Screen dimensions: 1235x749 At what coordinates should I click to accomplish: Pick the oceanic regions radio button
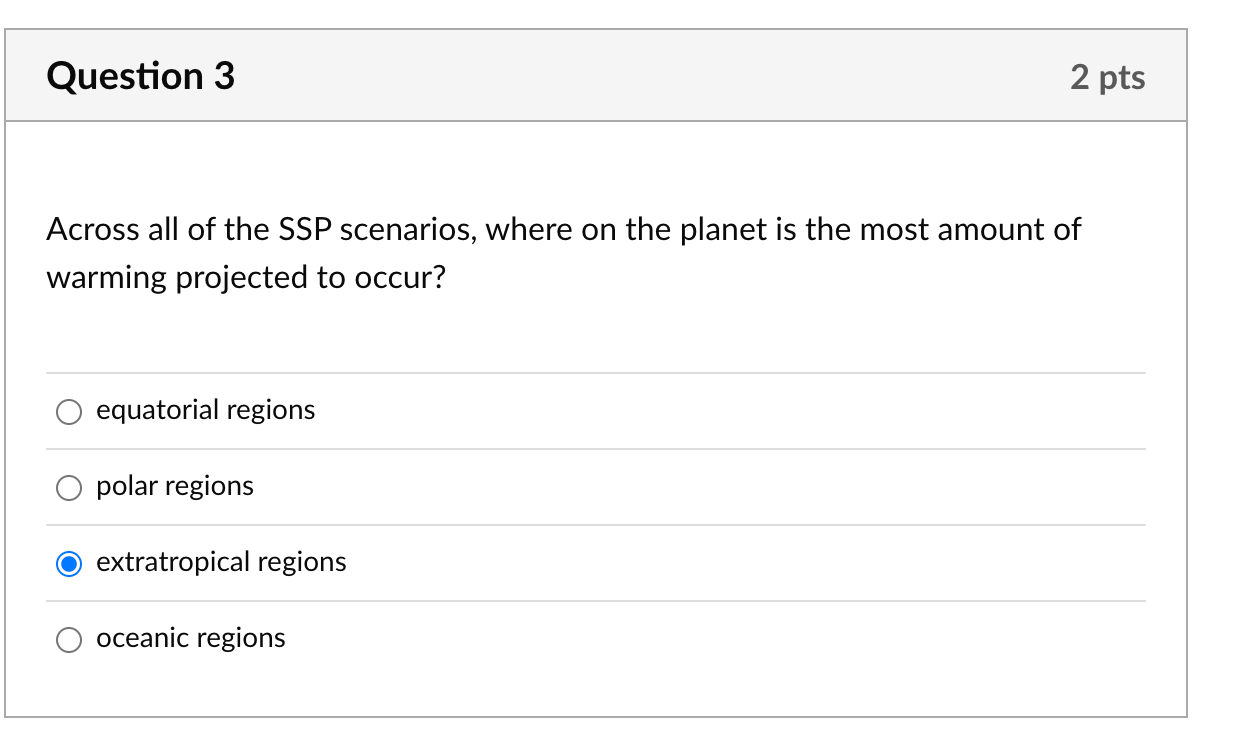tap(69, 640)
